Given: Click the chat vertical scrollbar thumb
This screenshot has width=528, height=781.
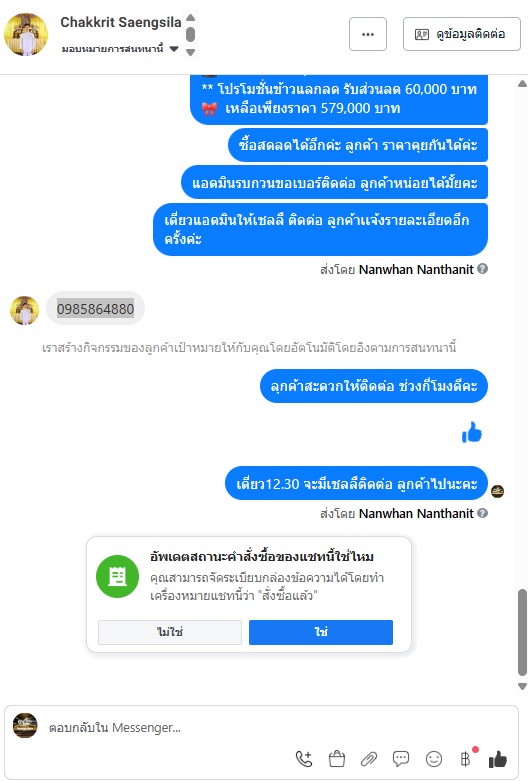Looking at the screenshot, I should tap(522, 632).
